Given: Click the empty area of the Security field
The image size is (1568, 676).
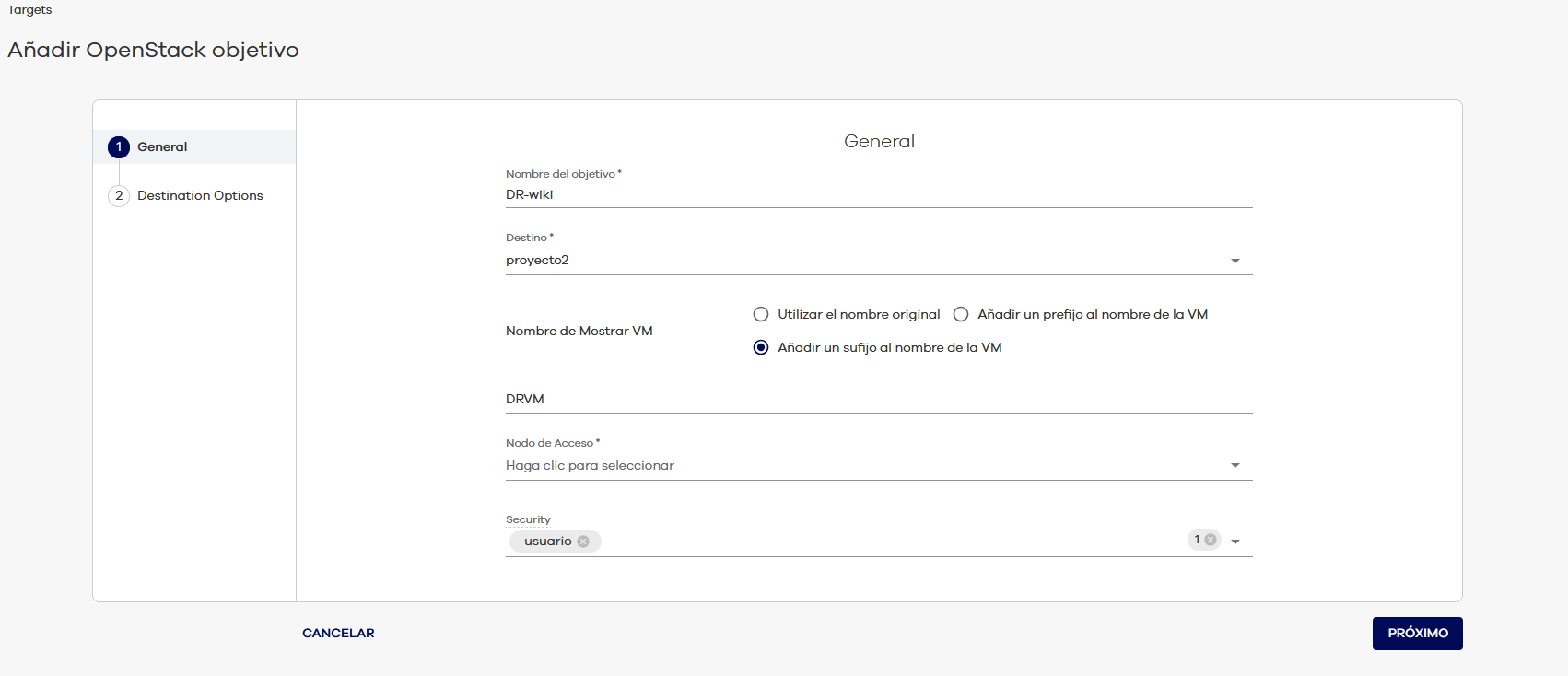Looking at the screenshot, I should (884, 542).
